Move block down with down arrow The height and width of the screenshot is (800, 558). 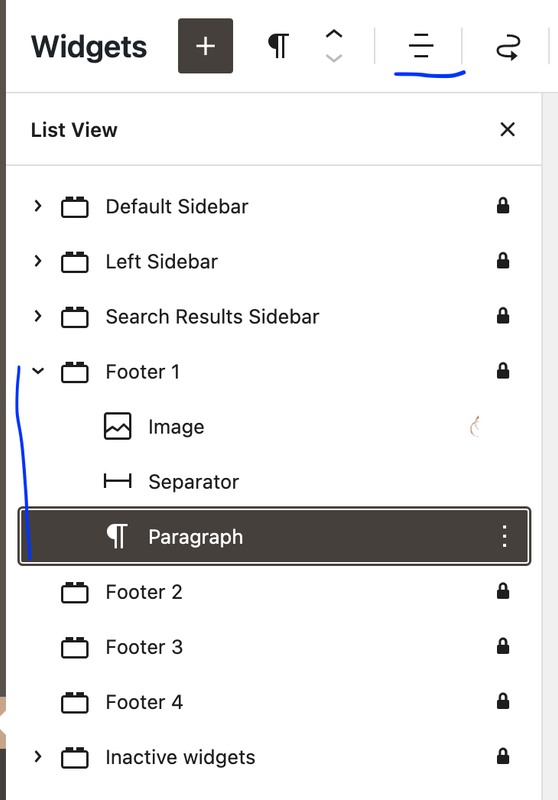coord(334,58)
